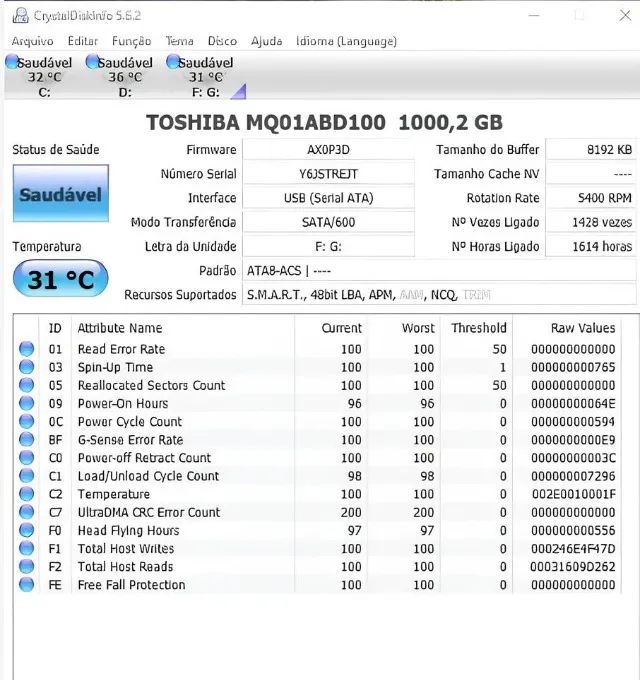Viewport: 640px width, 680px height.
Task: Click status icon for Read Error Rate
Action: click(x=26, y=349)
